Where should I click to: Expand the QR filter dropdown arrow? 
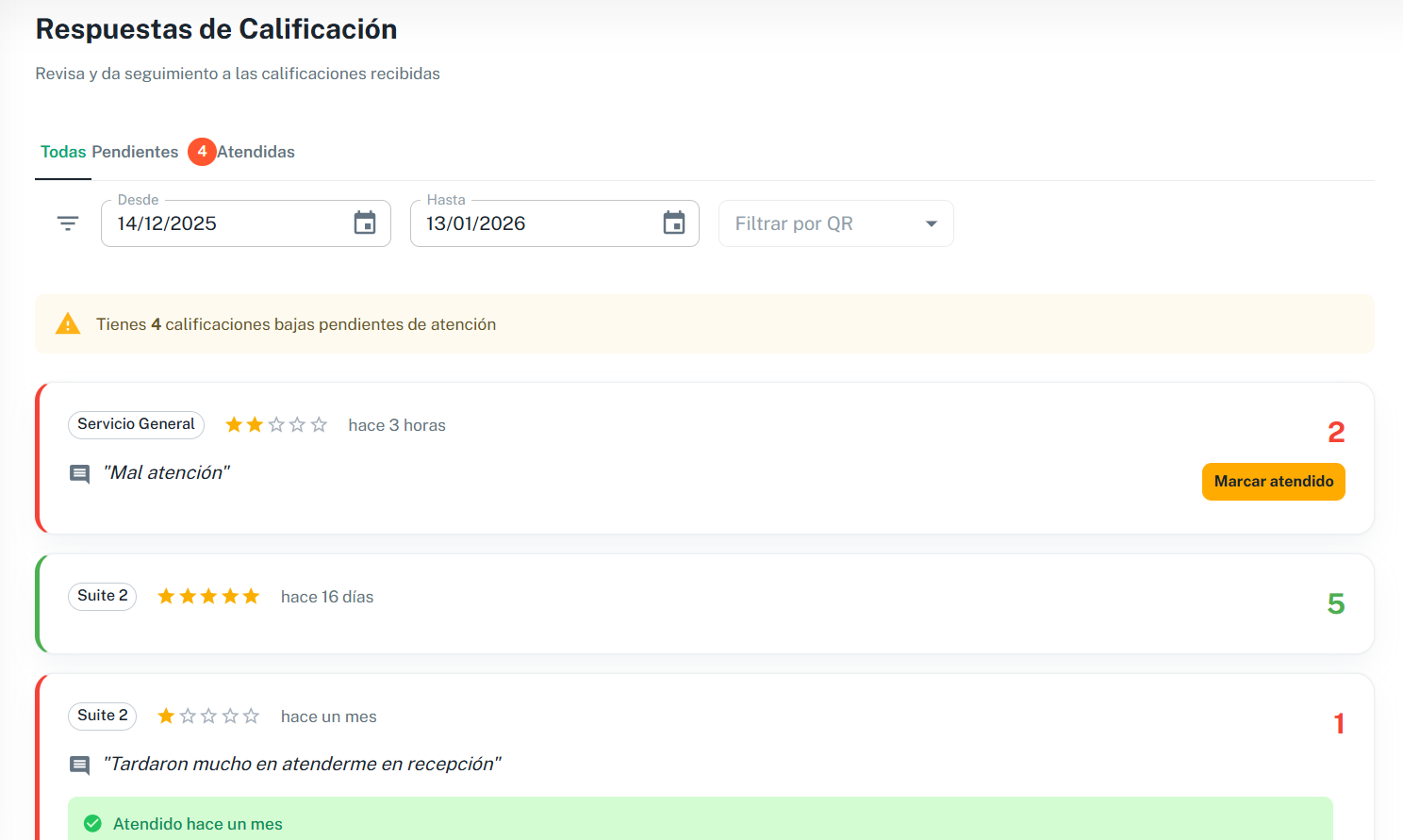[931, 222]
